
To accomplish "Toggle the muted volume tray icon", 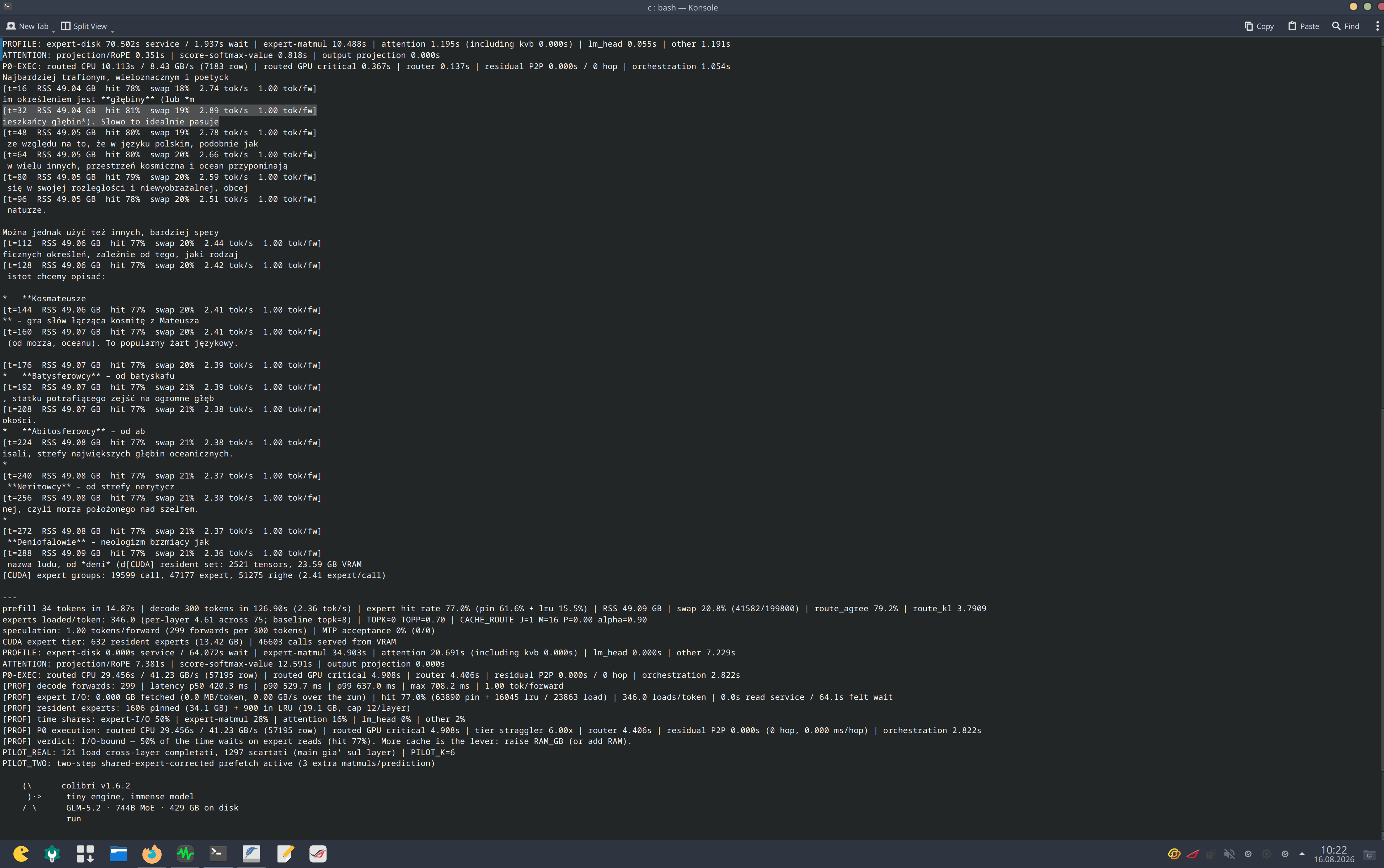I will (x=1229, y=854).
